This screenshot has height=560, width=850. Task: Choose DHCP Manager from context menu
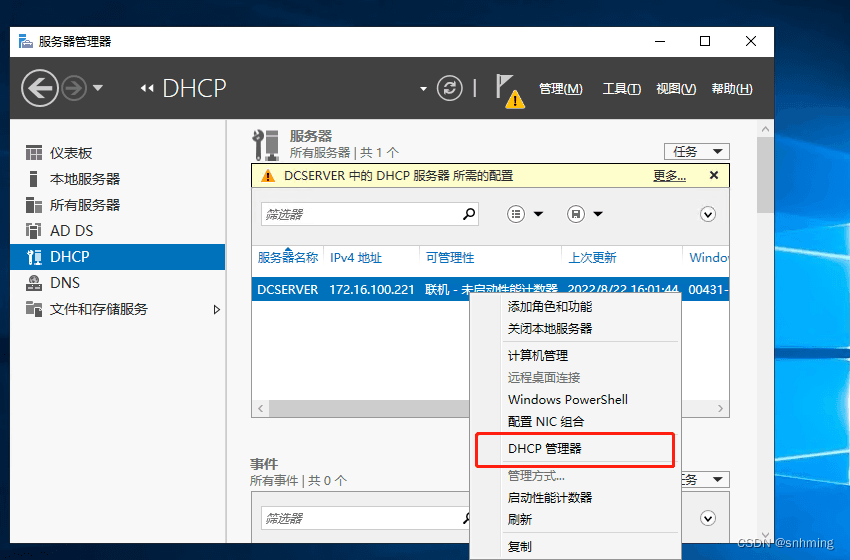point(545,449)
